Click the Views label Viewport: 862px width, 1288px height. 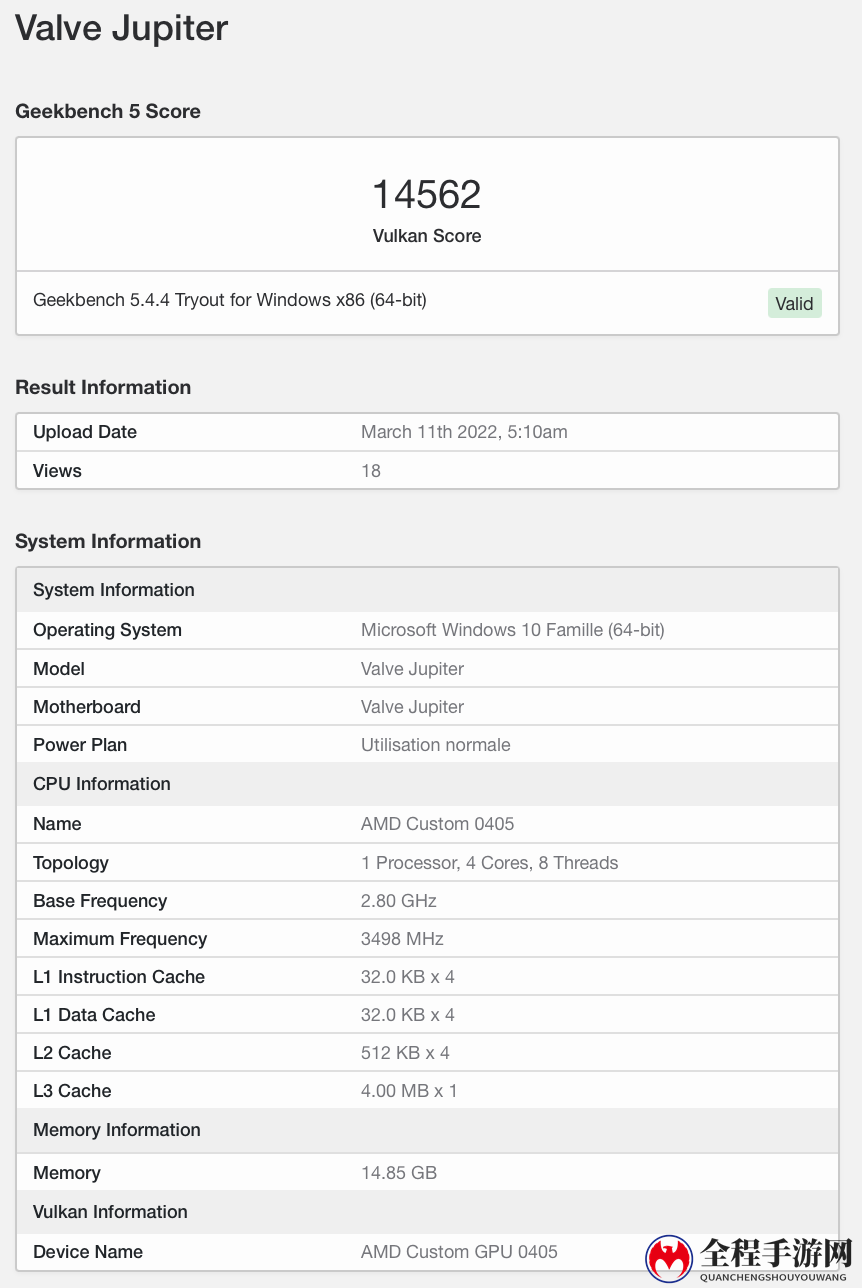click(x=57, y=471)
